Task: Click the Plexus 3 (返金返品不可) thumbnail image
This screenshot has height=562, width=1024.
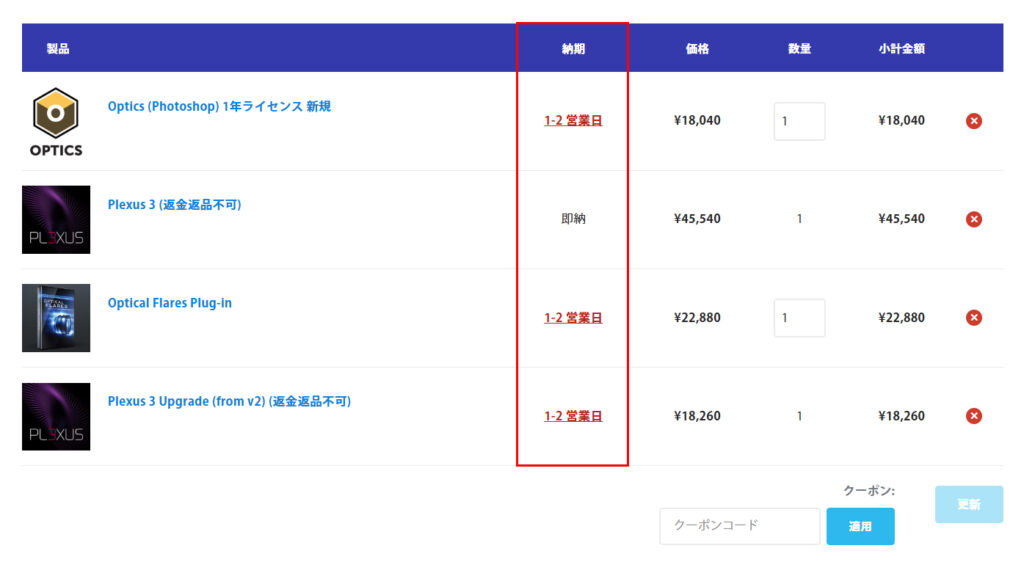Action: pos(56,220)
